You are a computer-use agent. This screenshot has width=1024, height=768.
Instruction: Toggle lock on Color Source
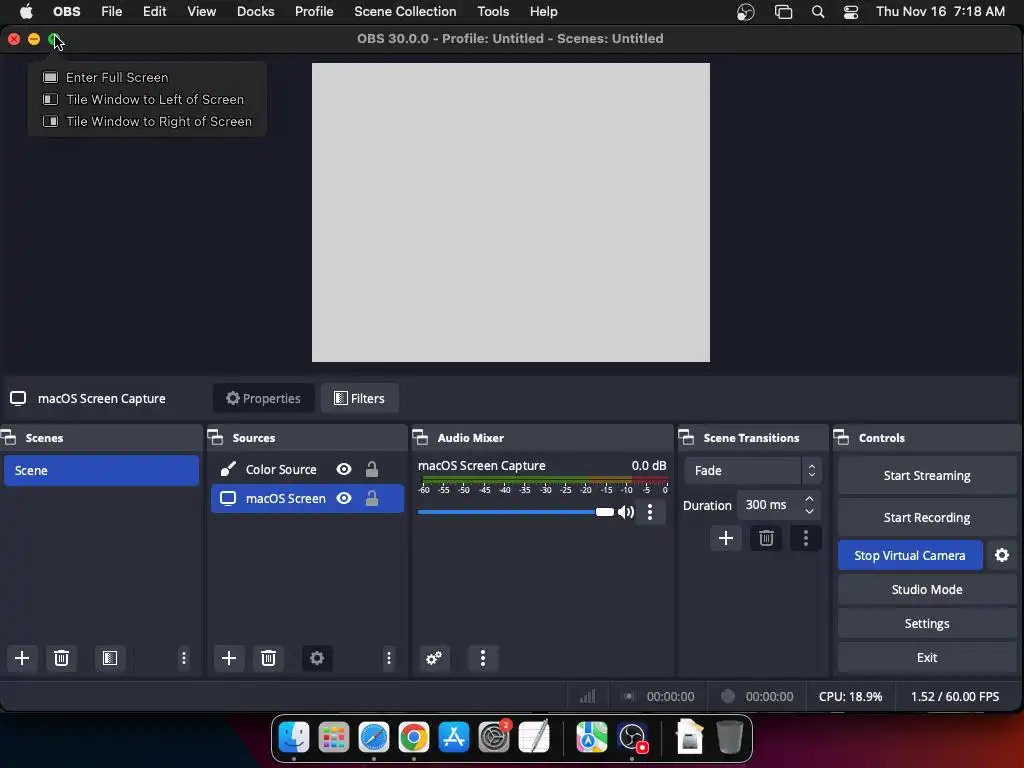(x=372, y=470)
